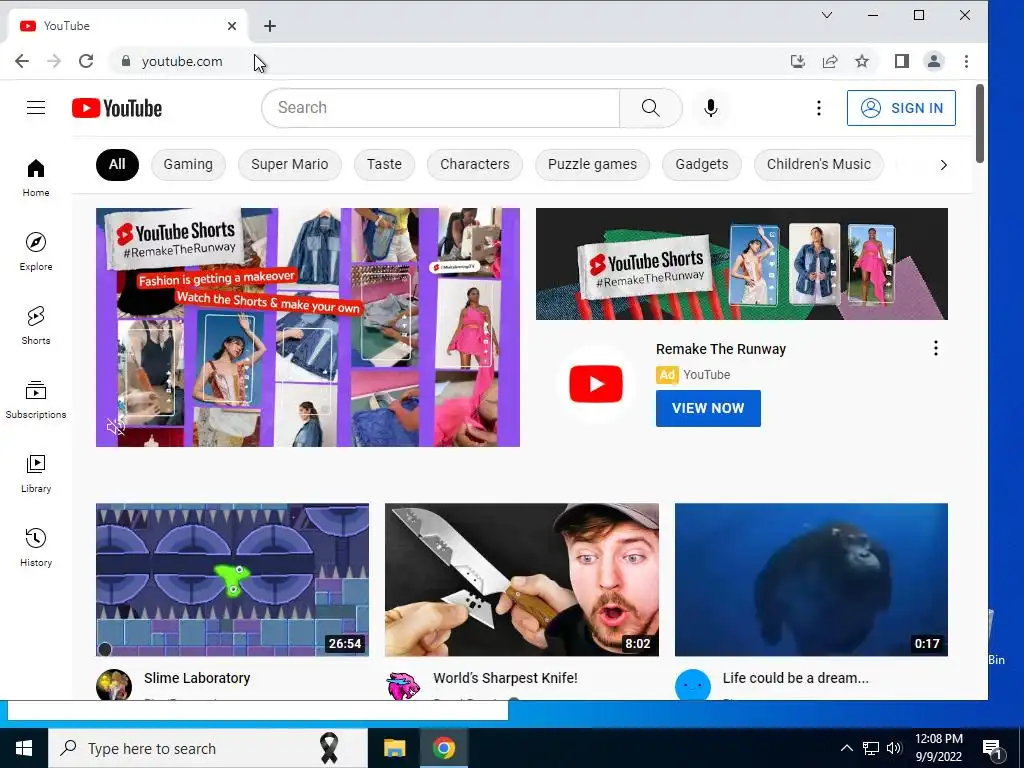
Task: Open Chrome profile avatar
Action: [934, 61]
